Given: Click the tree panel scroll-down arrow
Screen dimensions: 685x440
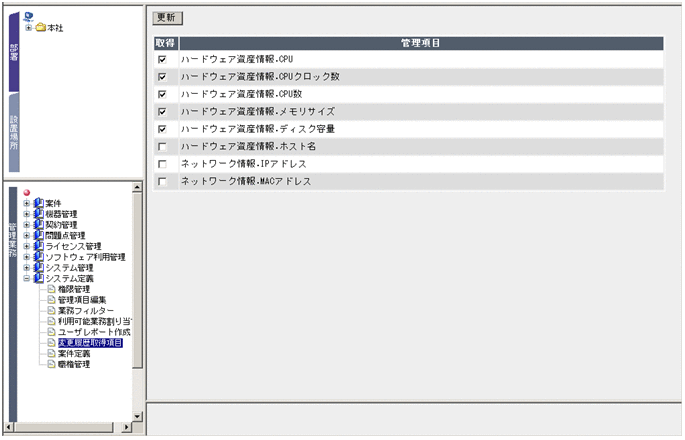Looking at the screenshot, I should click(137, 417).
